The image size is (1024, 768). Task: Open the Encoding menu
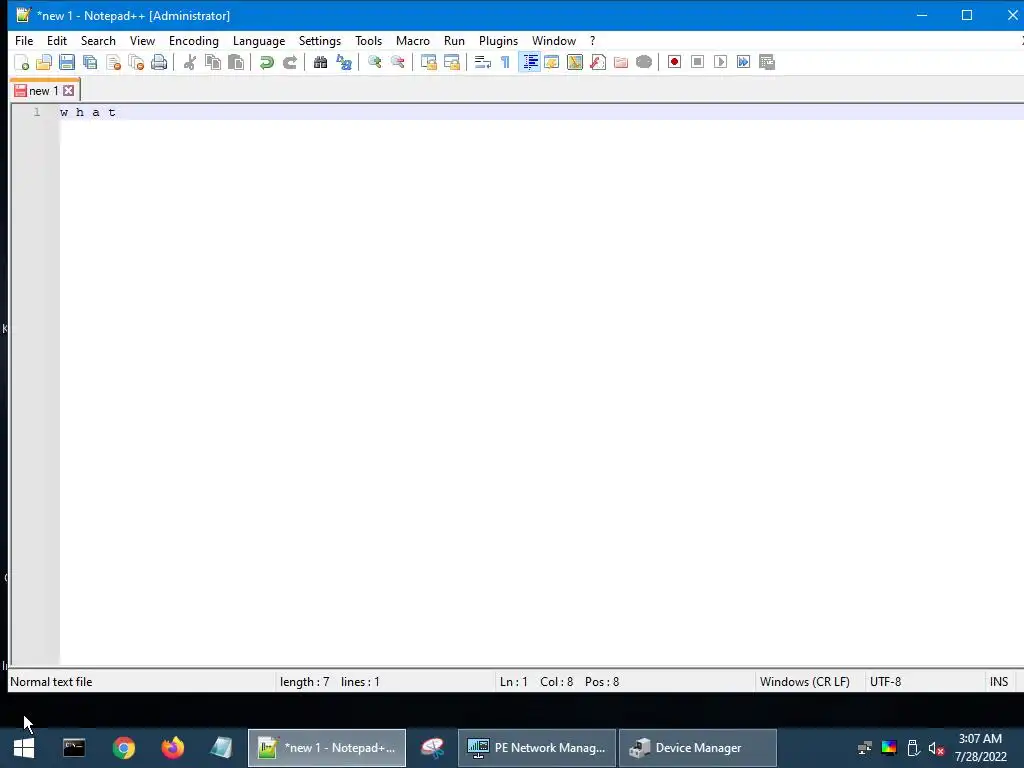194,40
